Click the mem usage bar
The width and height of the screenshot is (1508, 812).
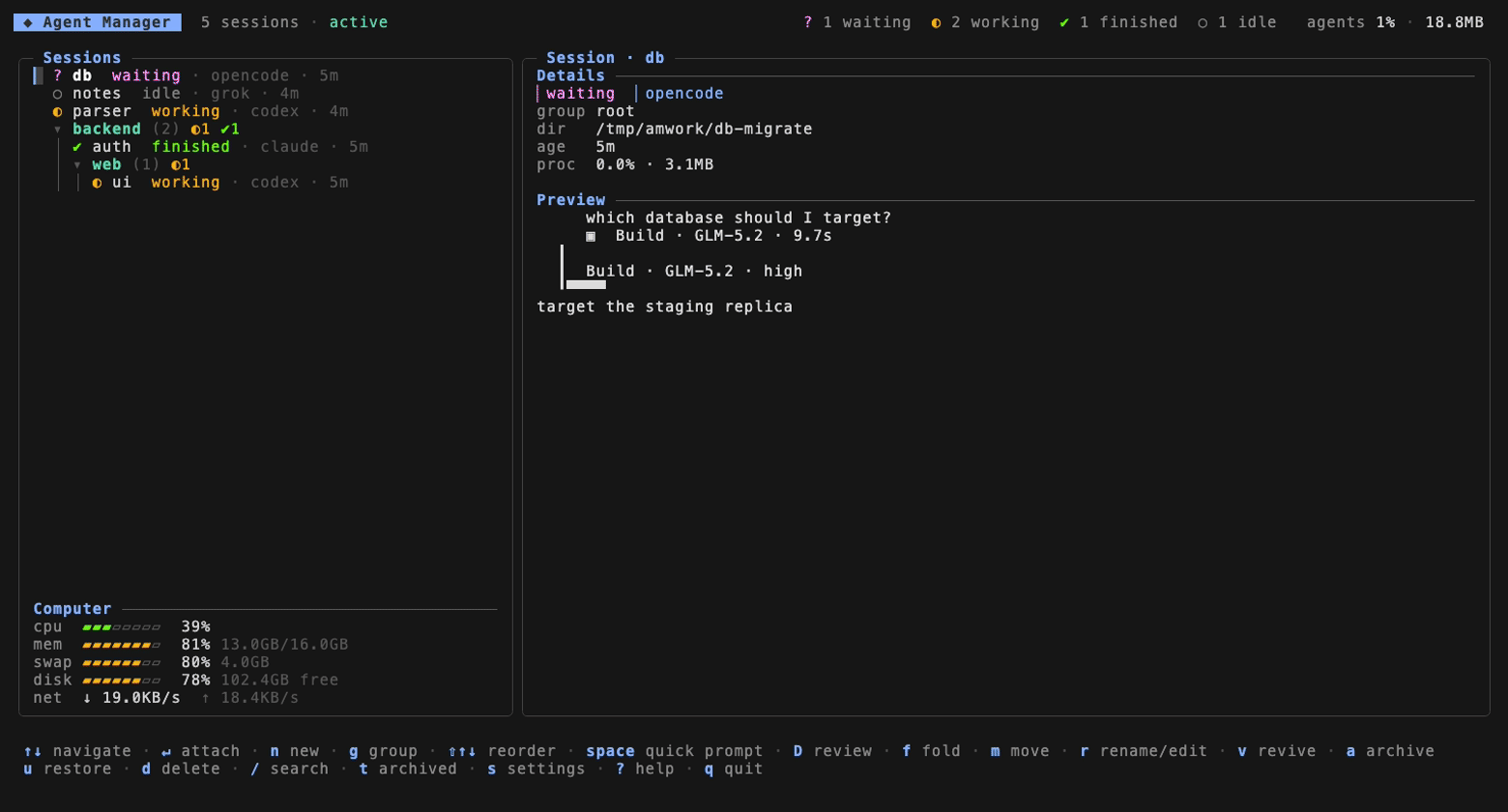coord(121,645)
